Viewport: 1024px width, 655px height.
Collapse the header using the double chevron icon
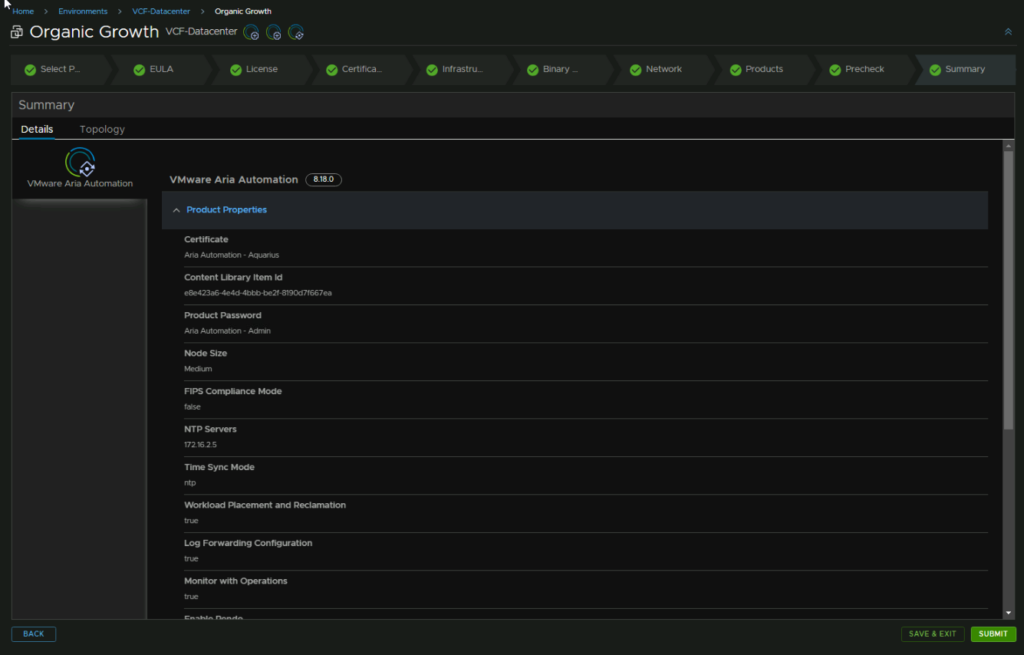(1008, 31)
